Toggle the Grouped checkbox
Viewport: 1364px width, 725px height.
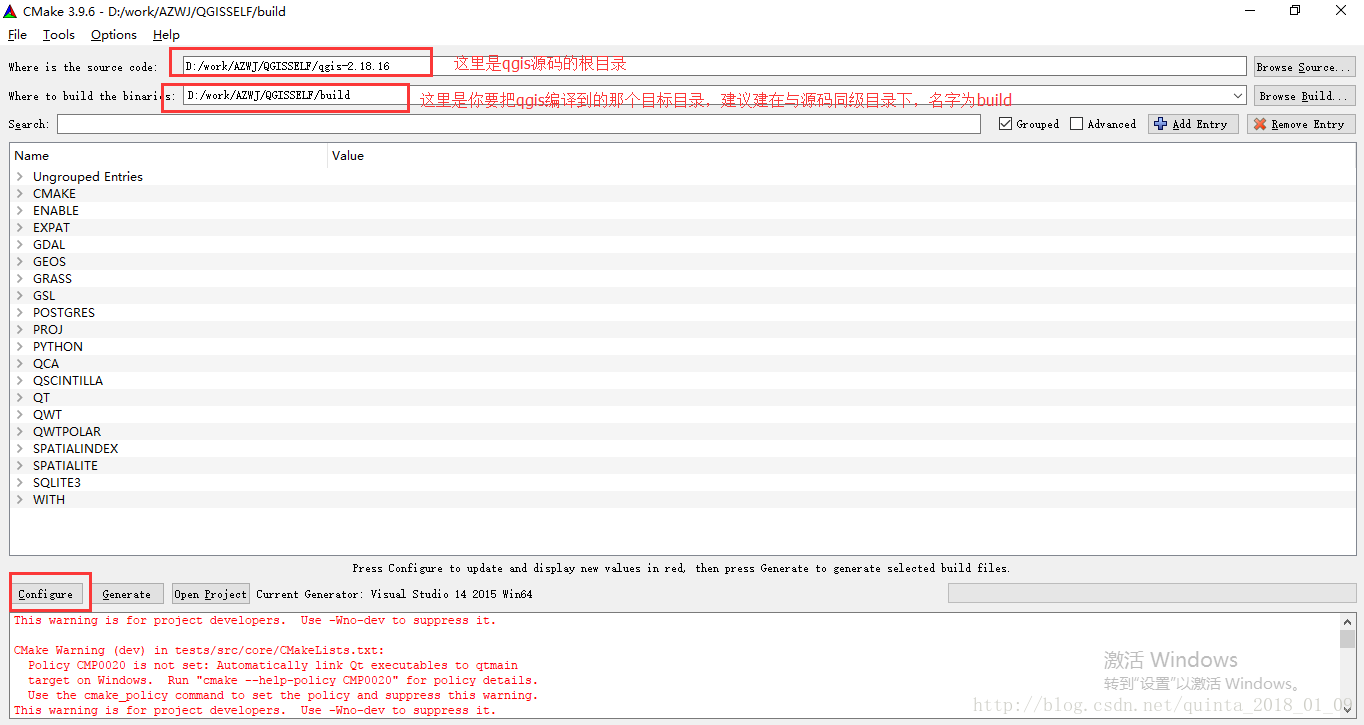[1006, 124]
